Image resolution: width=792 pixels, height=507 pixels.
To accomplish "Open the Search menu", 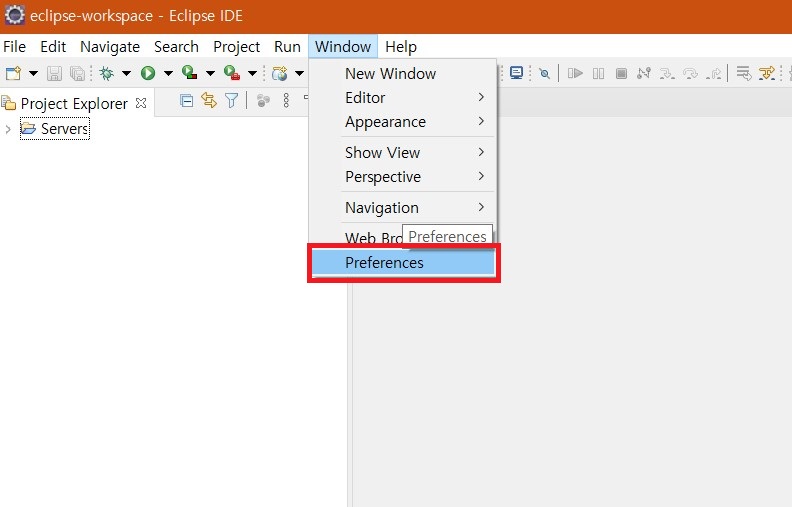I will pos(176,46).
